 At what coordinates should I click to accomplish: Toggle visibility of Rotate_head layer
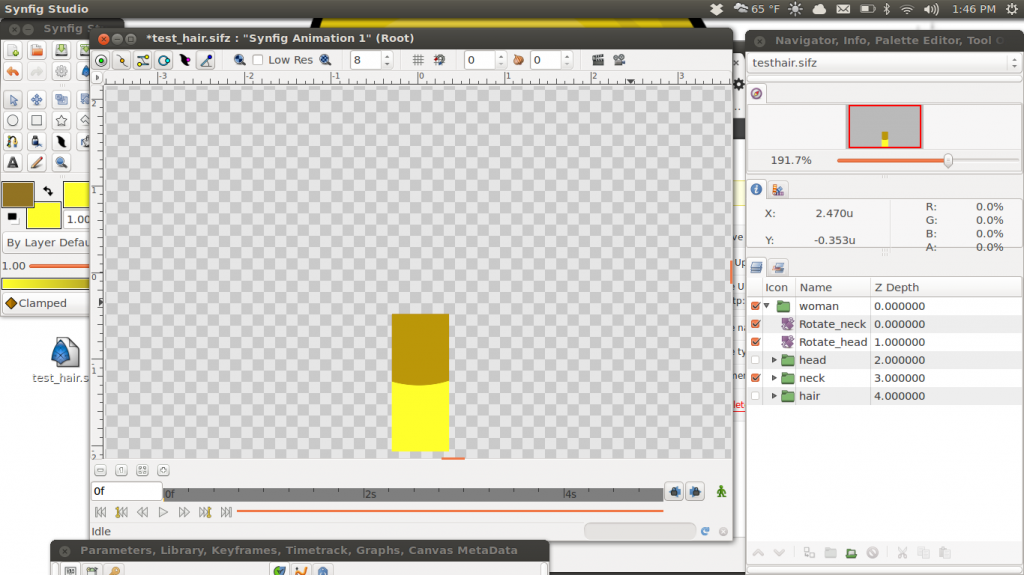pos(756,342)
